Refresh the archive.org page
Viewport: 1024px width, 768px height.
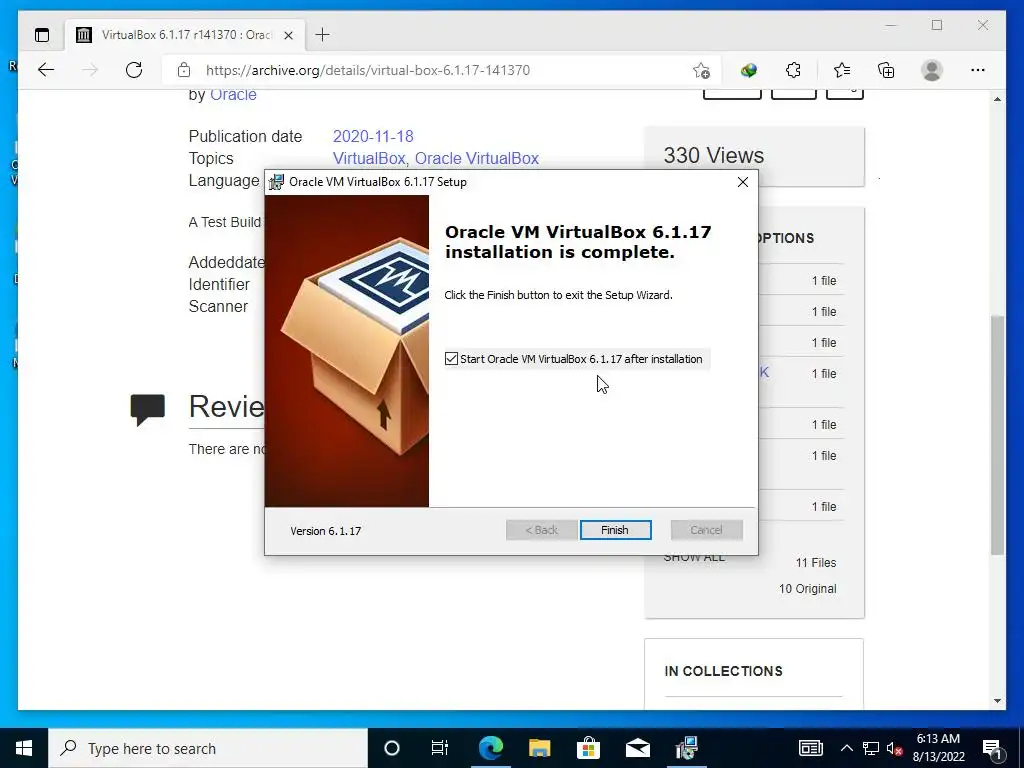pyautogui.click(x=134, y=70)
